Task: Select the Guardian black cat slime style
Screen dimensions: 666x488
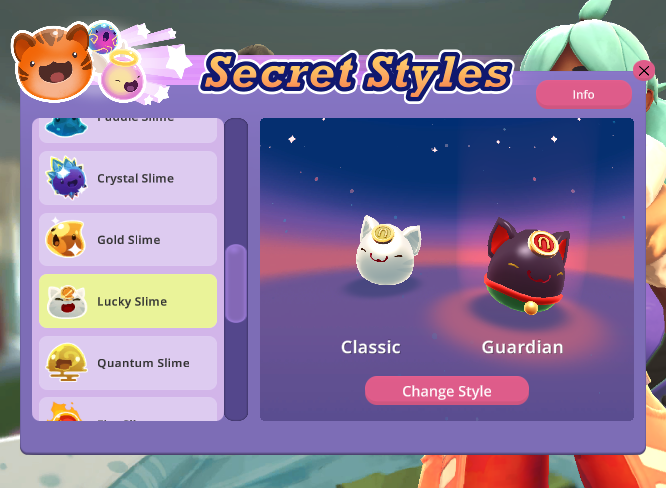Action: coord(527,265)
